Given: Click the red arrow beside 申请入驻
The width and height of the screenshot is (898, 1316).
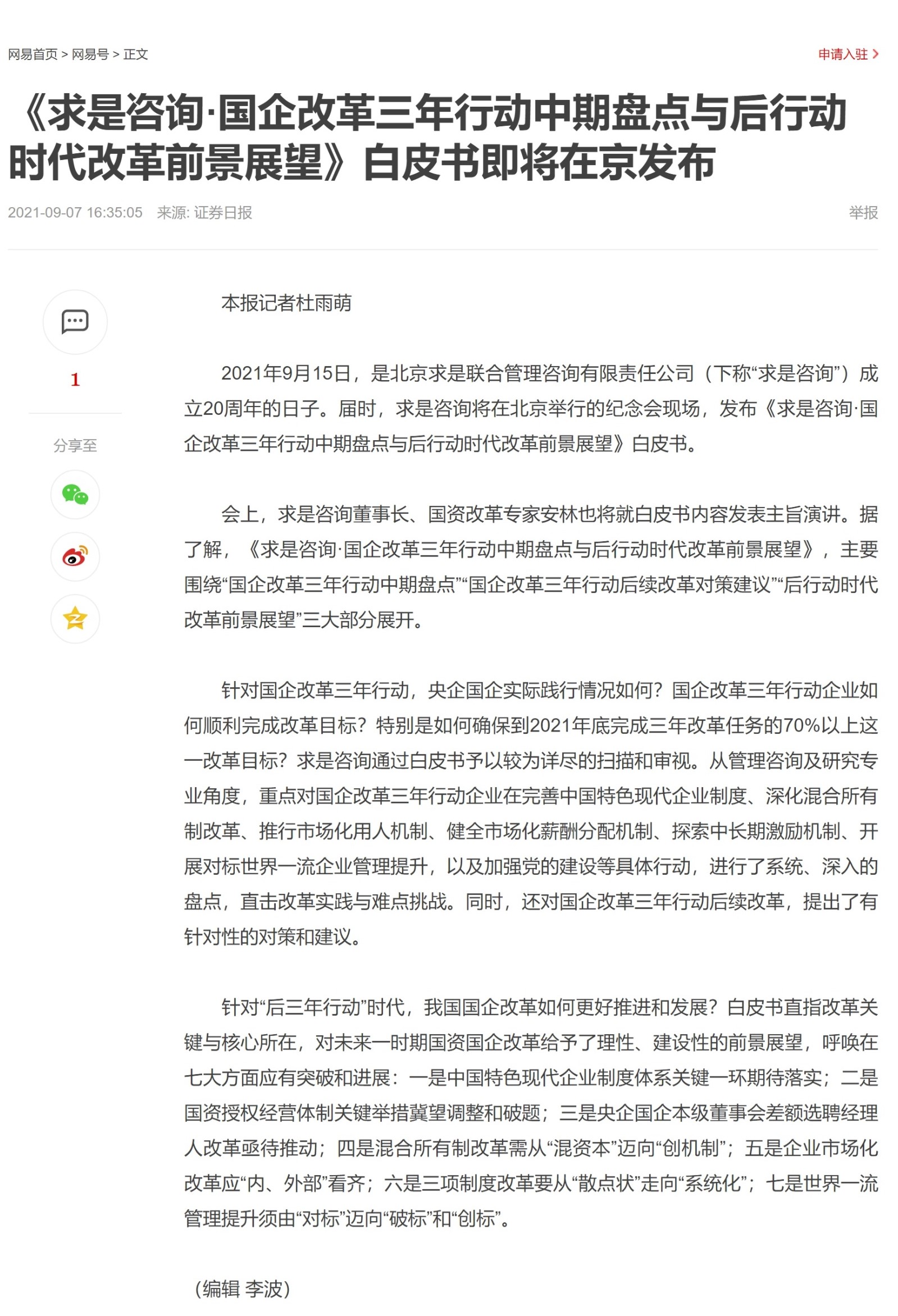Looking at the screenshot, I should point(876,54).
